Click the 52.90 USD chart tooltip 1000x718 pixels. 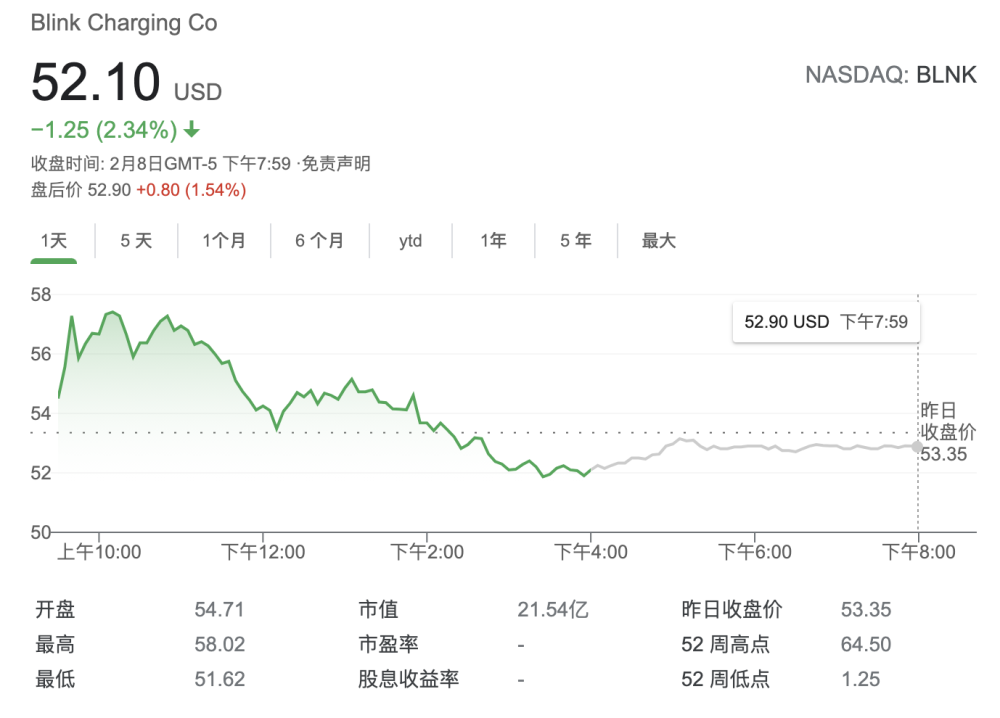pyautogui.click(x=826, y=322)
